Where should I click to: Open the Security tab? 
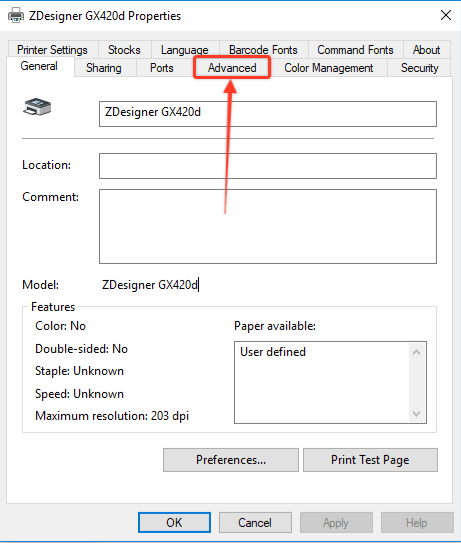click(419, 68)
